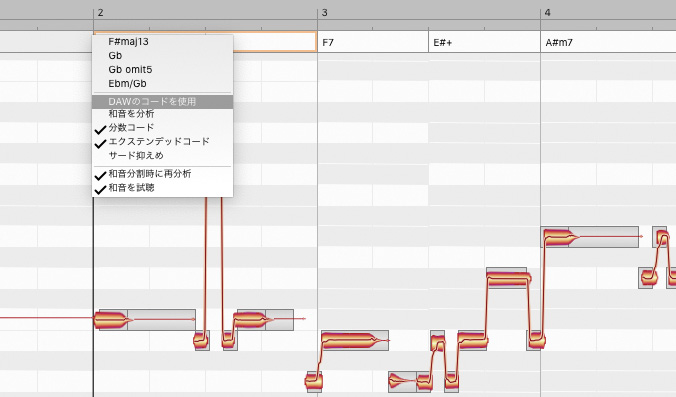Jump to bar 3 in ruler
Viewport: 676px width, 397px height.
coord(325,13)
